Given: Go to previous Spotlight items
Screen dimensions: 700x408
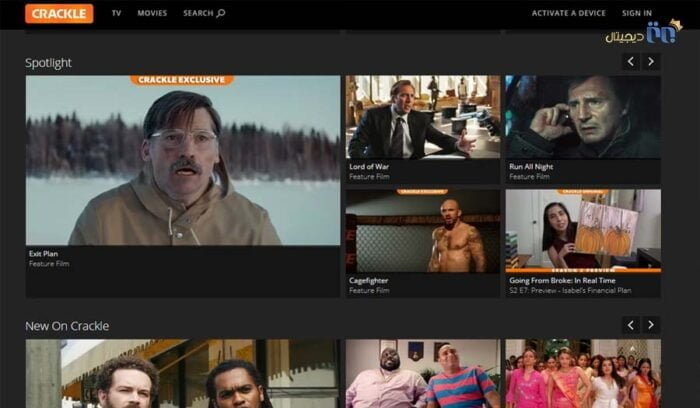Looking at the screenshot, I should pyautogui.click(x=631, y=62).
